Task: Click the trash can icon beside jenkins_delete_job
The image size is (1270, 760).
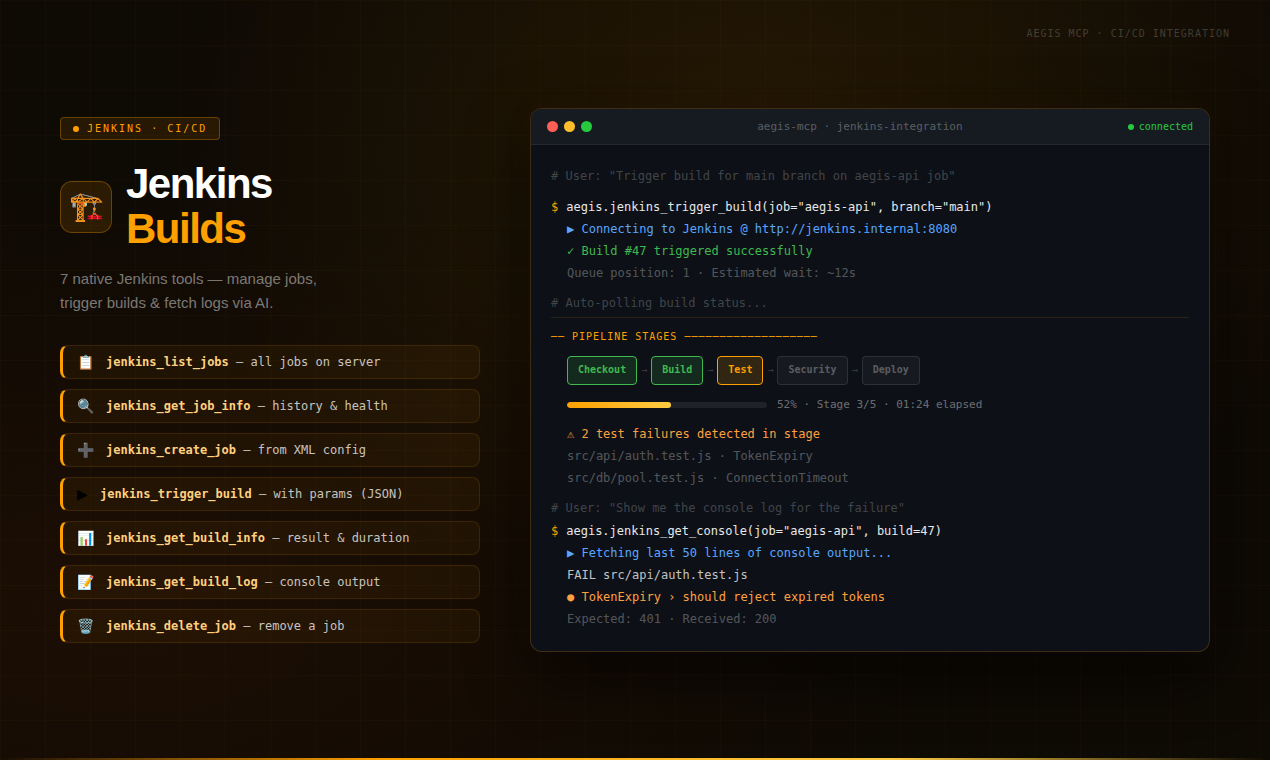Action: (85, 626)
